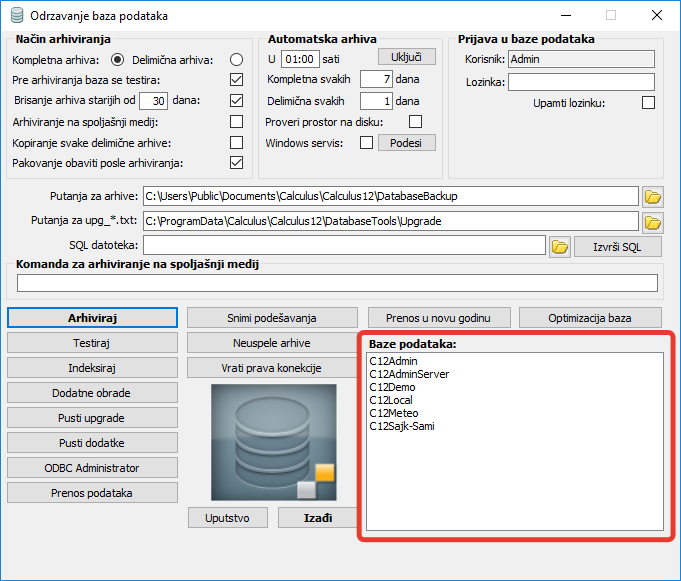Select Kompletna arhiva radio button

tap(118, 60)
